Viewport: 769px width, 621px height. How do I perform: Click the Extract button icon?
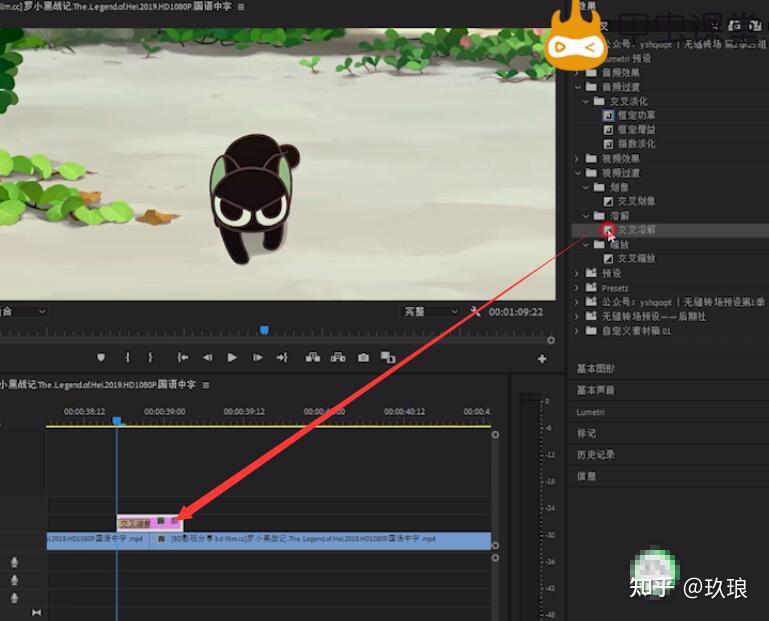click(x=338, y=358)
